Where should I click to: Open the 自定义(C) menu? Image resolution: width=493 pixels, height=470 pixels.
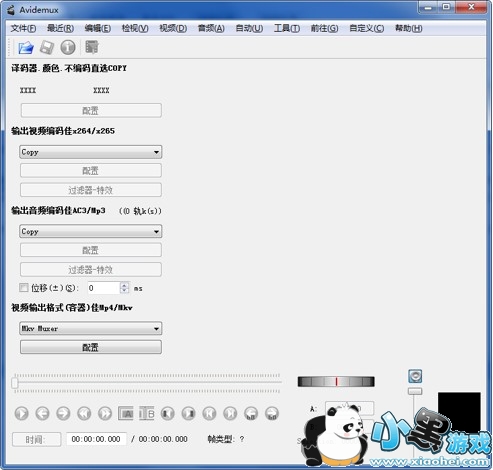point(367,28)
